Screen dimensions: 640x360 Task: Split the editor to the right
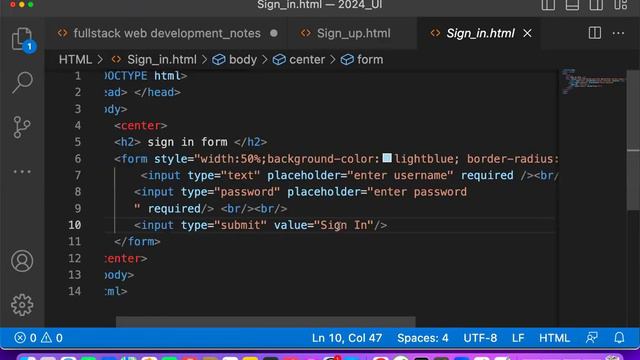pos(595,33)
